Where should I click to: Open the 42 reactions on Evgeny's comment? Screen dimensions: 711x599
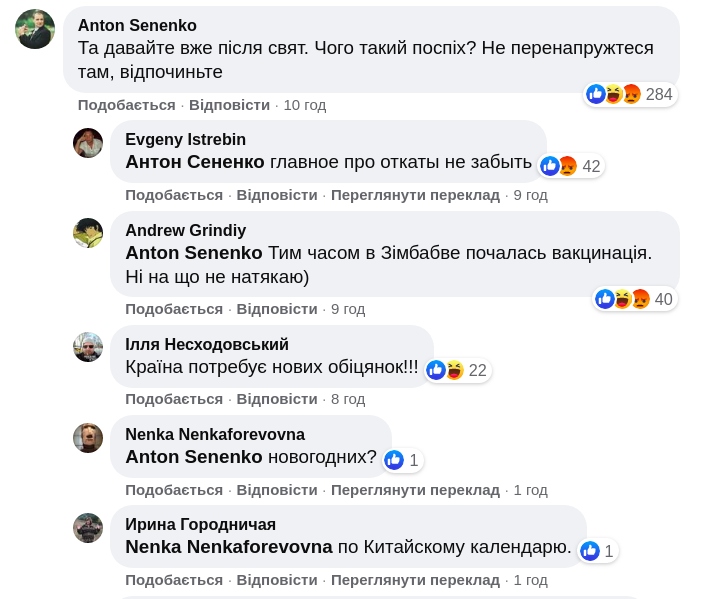tap(572, 166)
